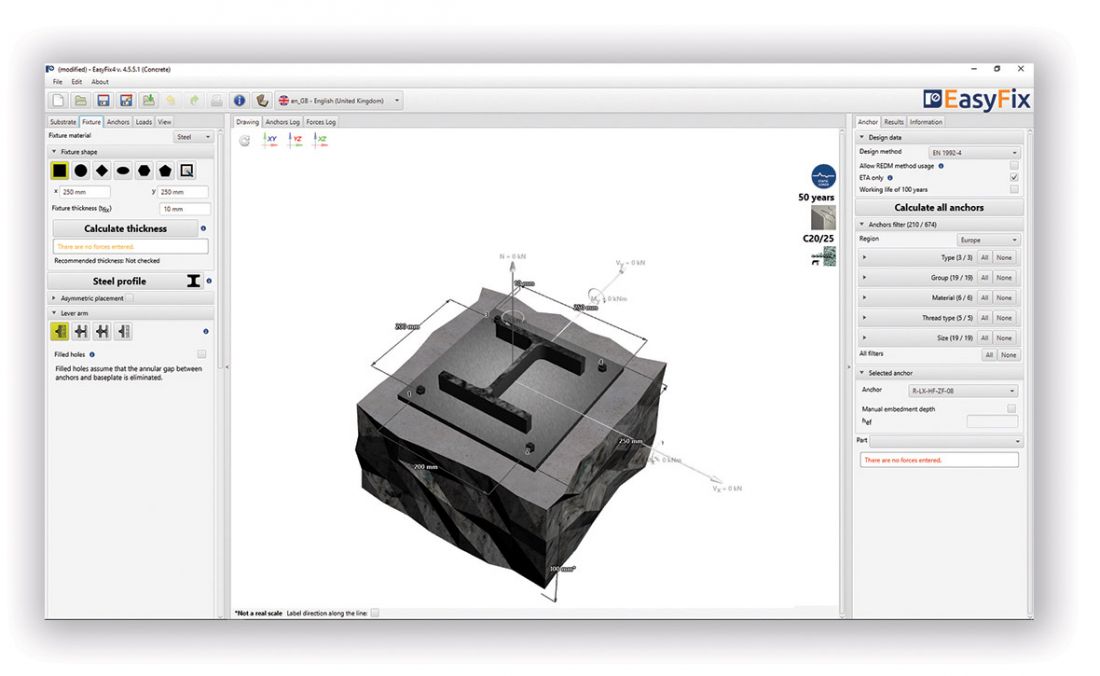Select the diamond fixture shape
The height and width of the screenshot is (676, 1100).
coord(102,170)
